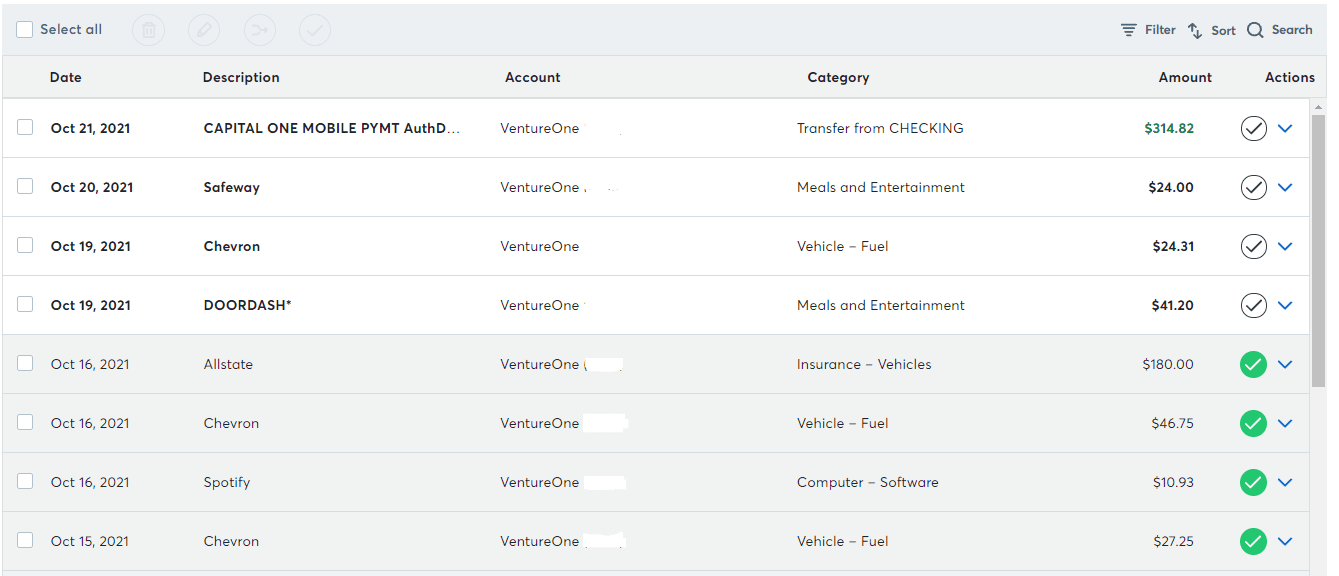The width and height of the screenshot is (1339, 576).
Task: Click the toolbar checkmark mark-reviewed icon
Action: (315, 30)
